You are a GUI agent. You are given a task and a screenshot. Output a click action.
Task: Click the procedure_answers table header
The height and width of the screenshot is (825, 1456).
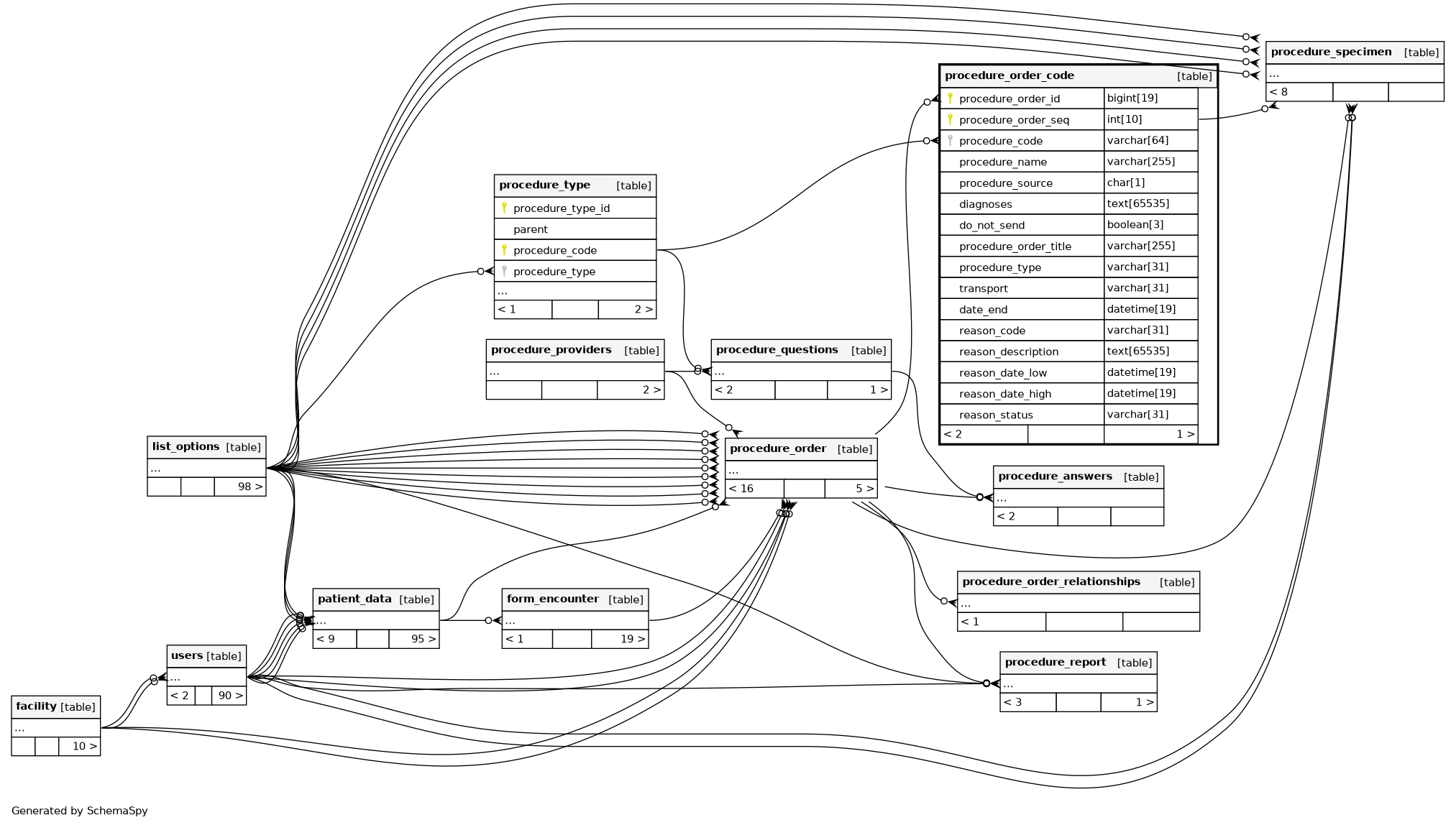click(1055, 476)
